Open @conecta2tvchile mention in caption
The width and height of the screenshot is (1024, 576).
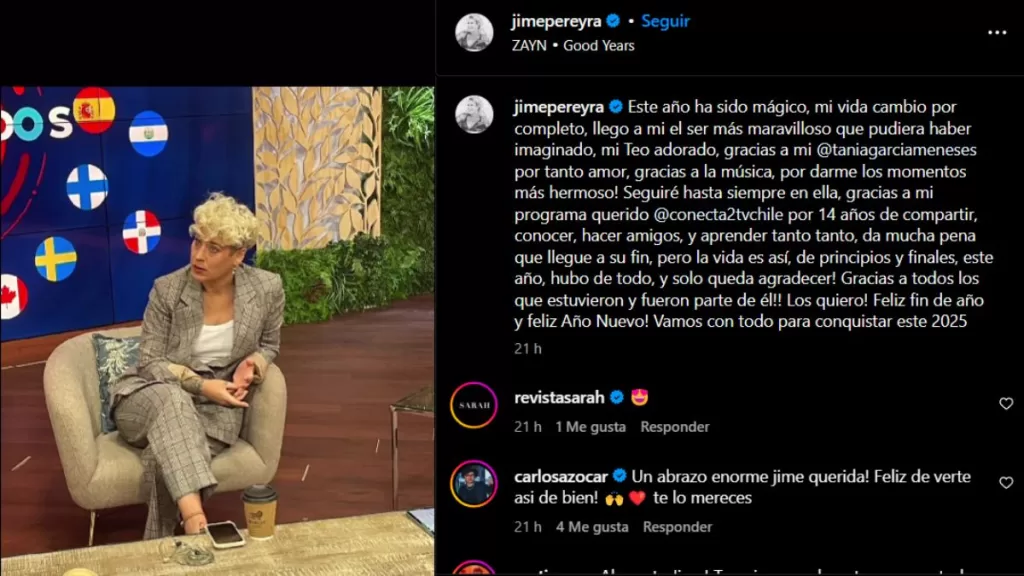[x=721, y=214]
